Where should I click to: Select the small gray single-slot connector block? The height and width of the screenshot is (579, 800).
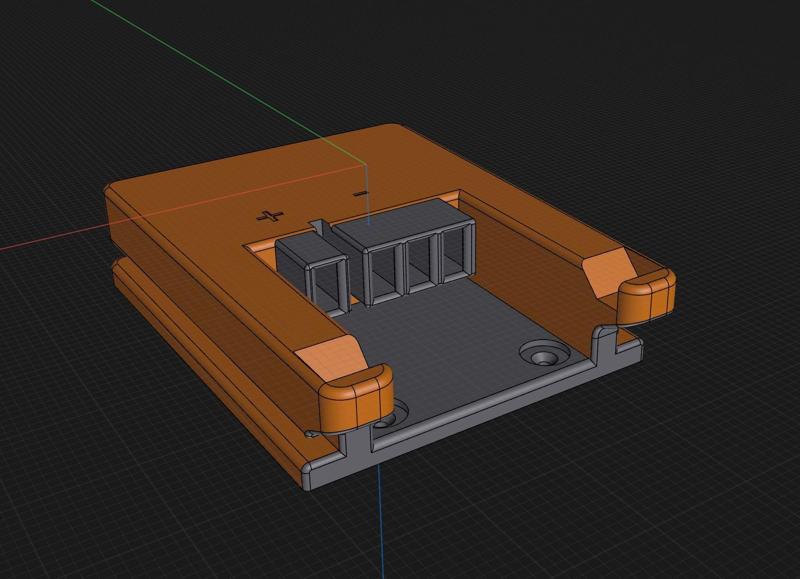[x=311, y=267]
